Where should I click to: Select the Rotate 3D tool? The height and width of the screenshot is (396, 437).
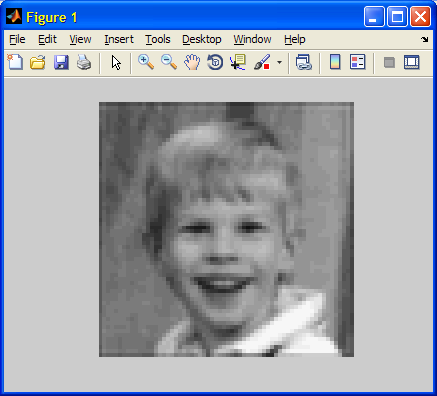pos(215,62)
